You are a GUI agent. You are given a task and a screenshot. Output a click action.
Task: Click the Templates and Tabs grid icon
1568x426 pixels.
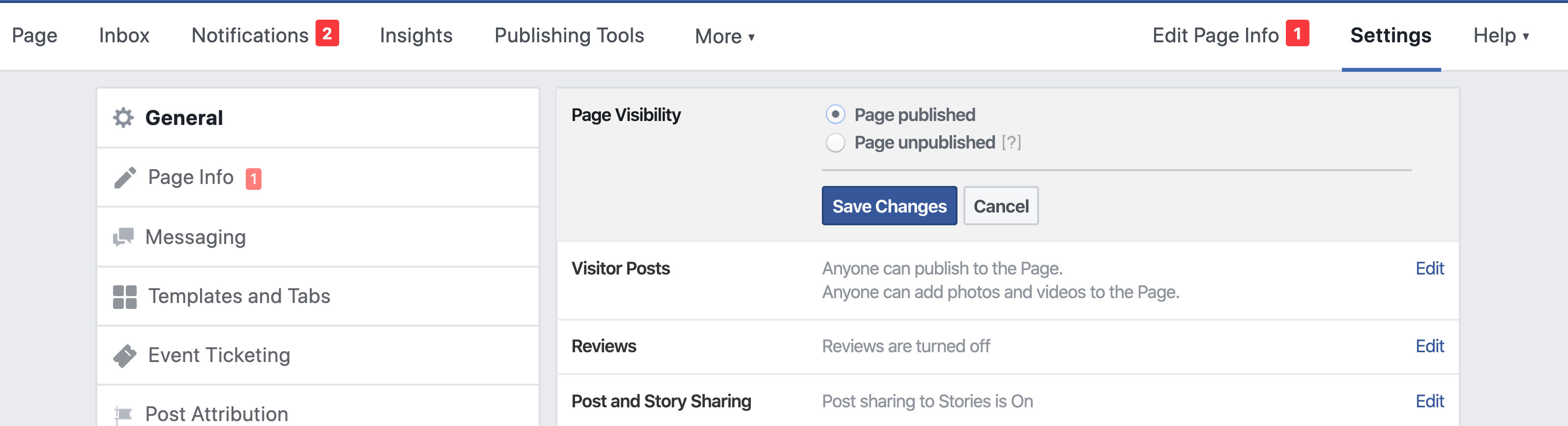click(125, 297)
